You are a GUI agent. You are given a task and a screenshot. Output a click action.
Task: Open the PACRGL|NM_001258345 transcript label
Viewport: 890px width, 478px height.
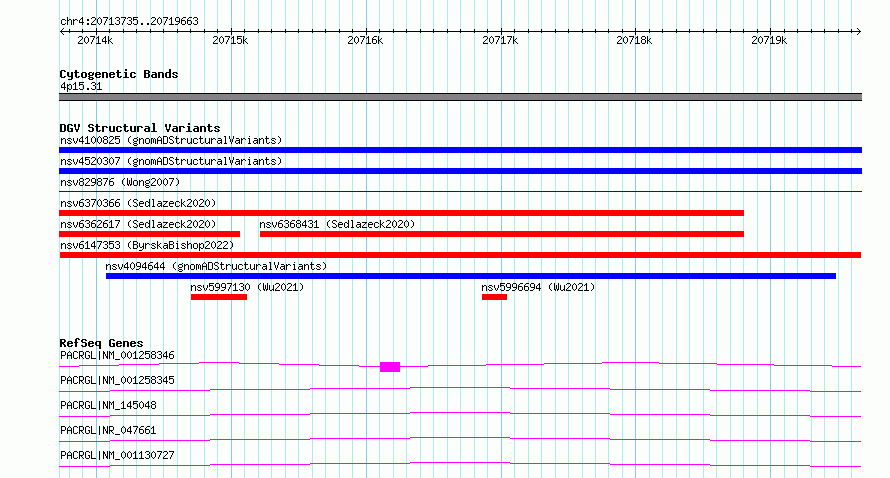pos(117,380)
